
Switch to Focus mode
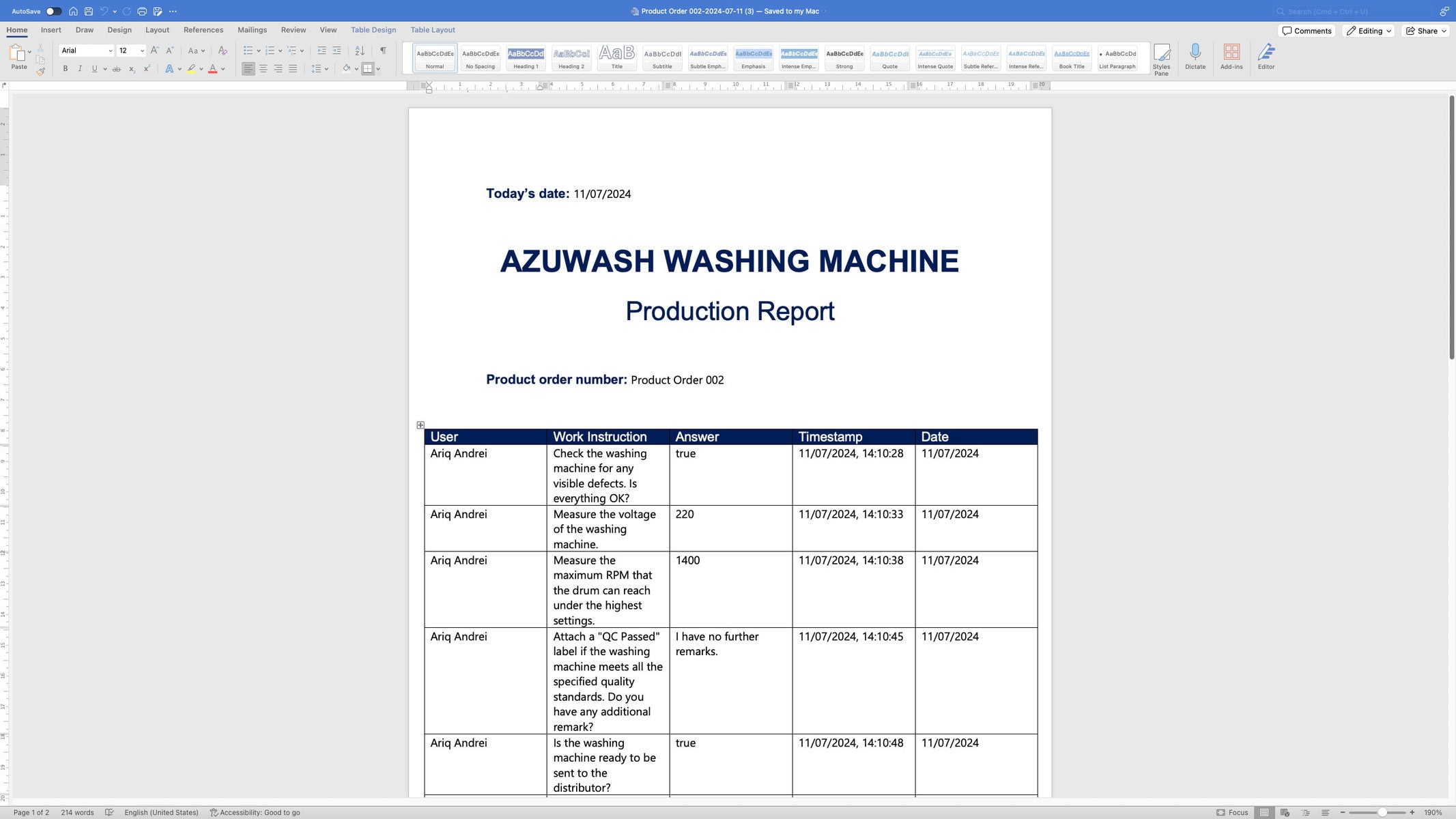(1233, 812)
